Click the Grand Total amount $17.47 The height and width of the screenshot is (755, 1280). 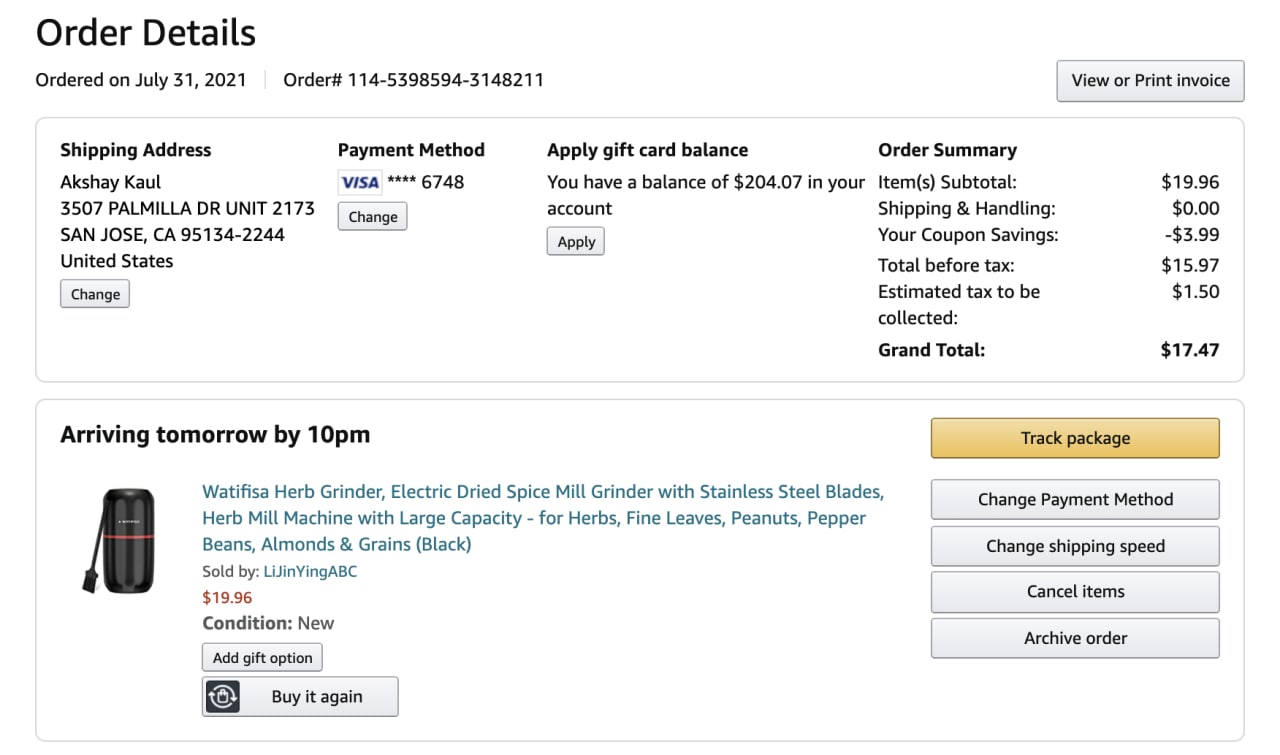tap(1189, 350)
